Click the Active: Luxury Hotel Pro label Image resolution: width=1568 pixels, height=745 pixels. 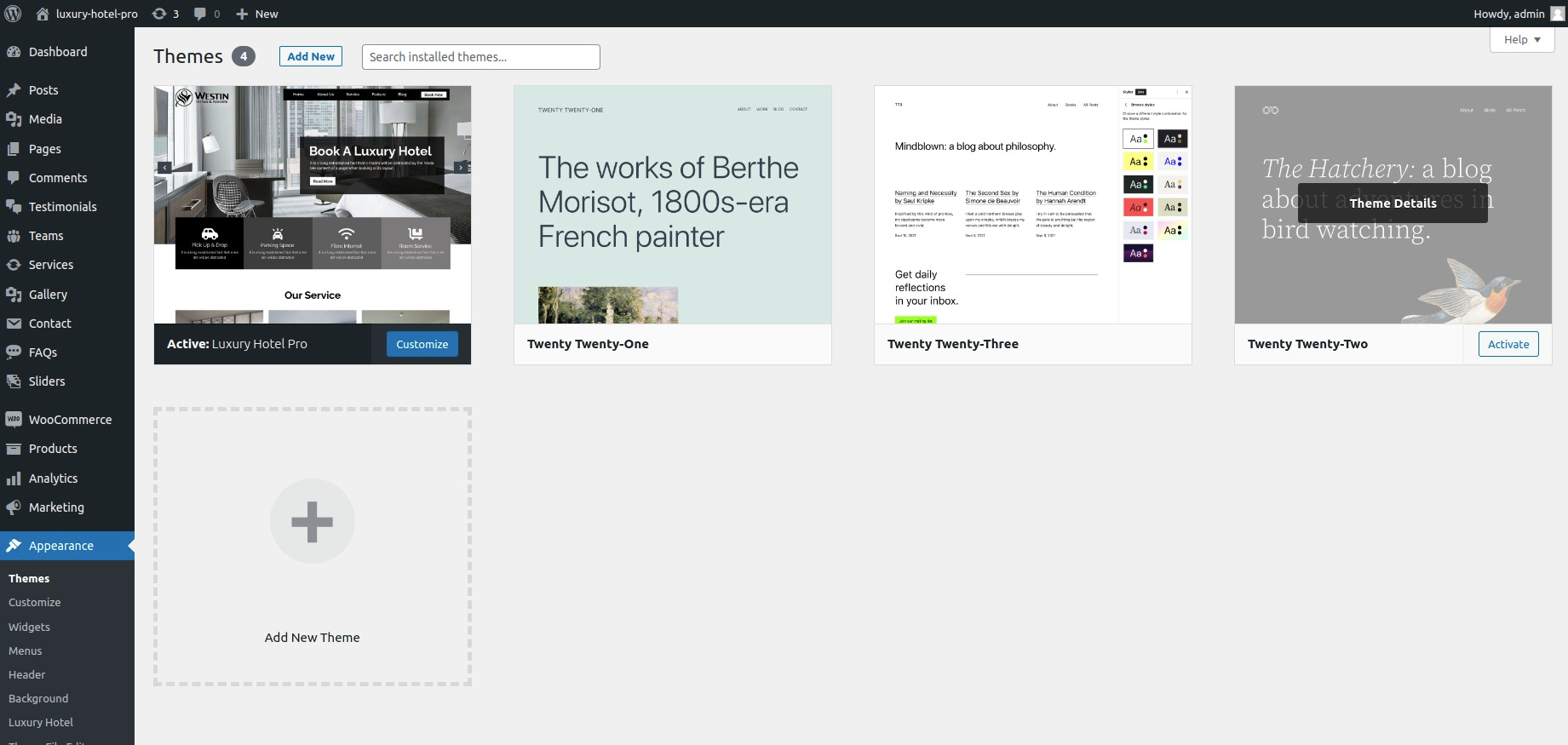tap(237, 344)
